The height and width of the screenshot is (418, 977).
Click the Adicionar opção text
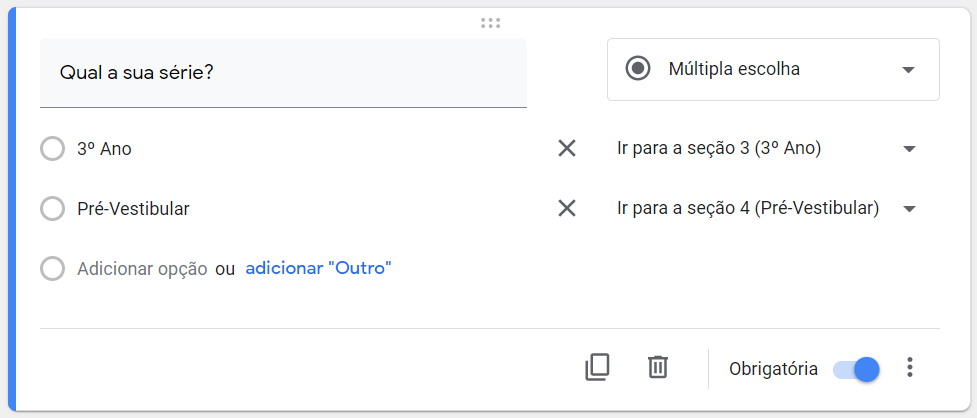142,269
